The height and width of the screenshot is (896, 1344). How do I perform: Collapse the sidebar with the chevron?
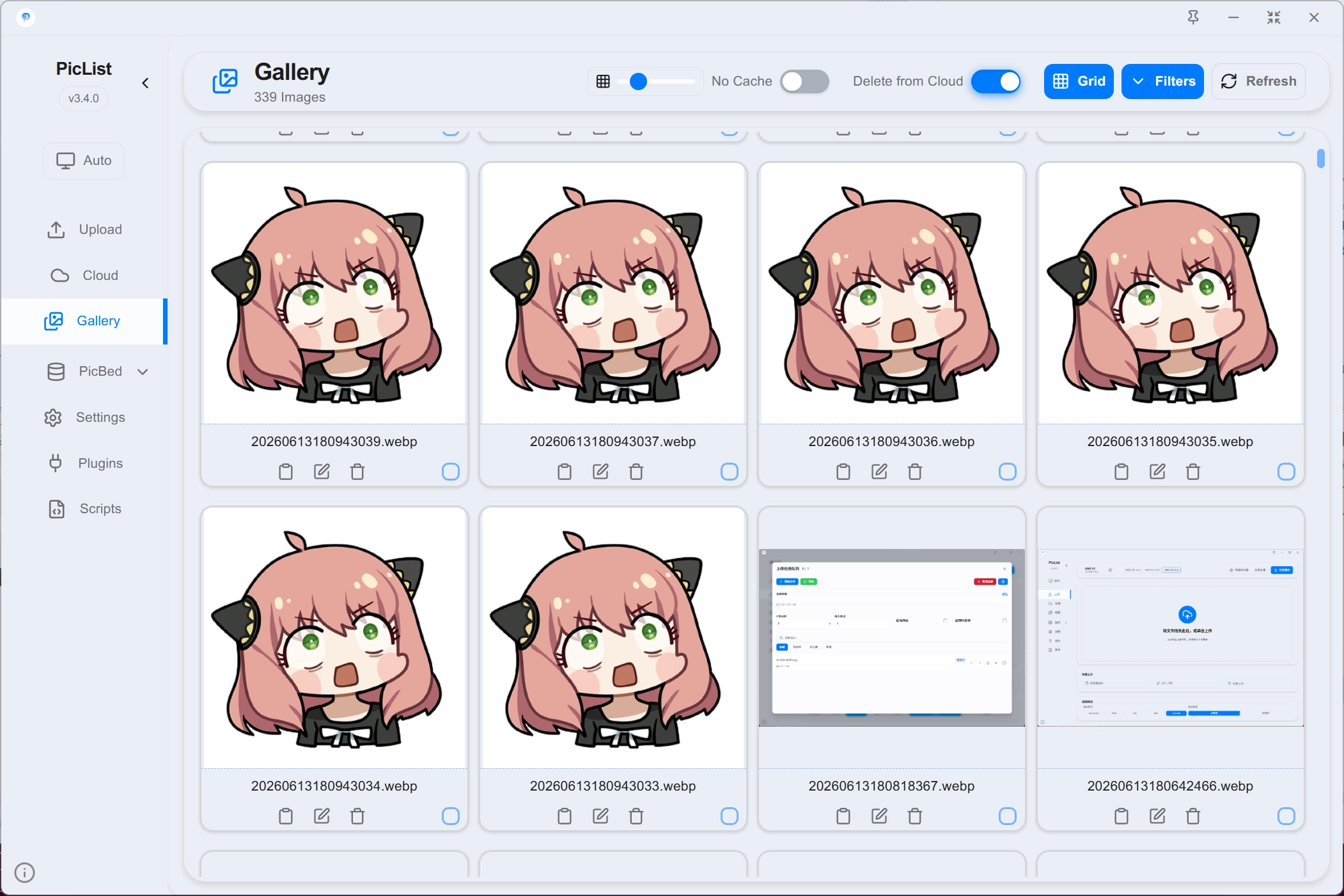click(146, 83)
